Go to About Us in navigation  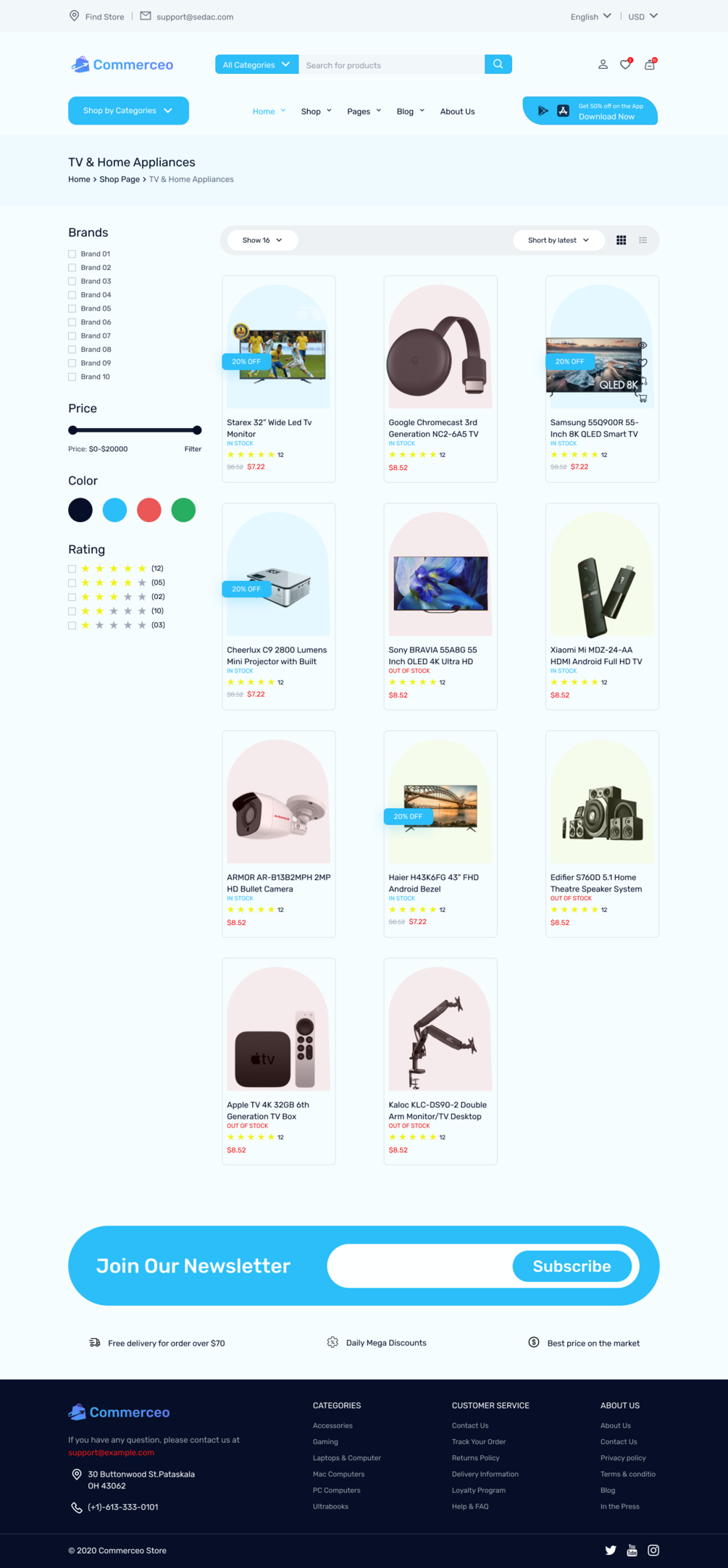pyautogui.click(x=458, y=112)
